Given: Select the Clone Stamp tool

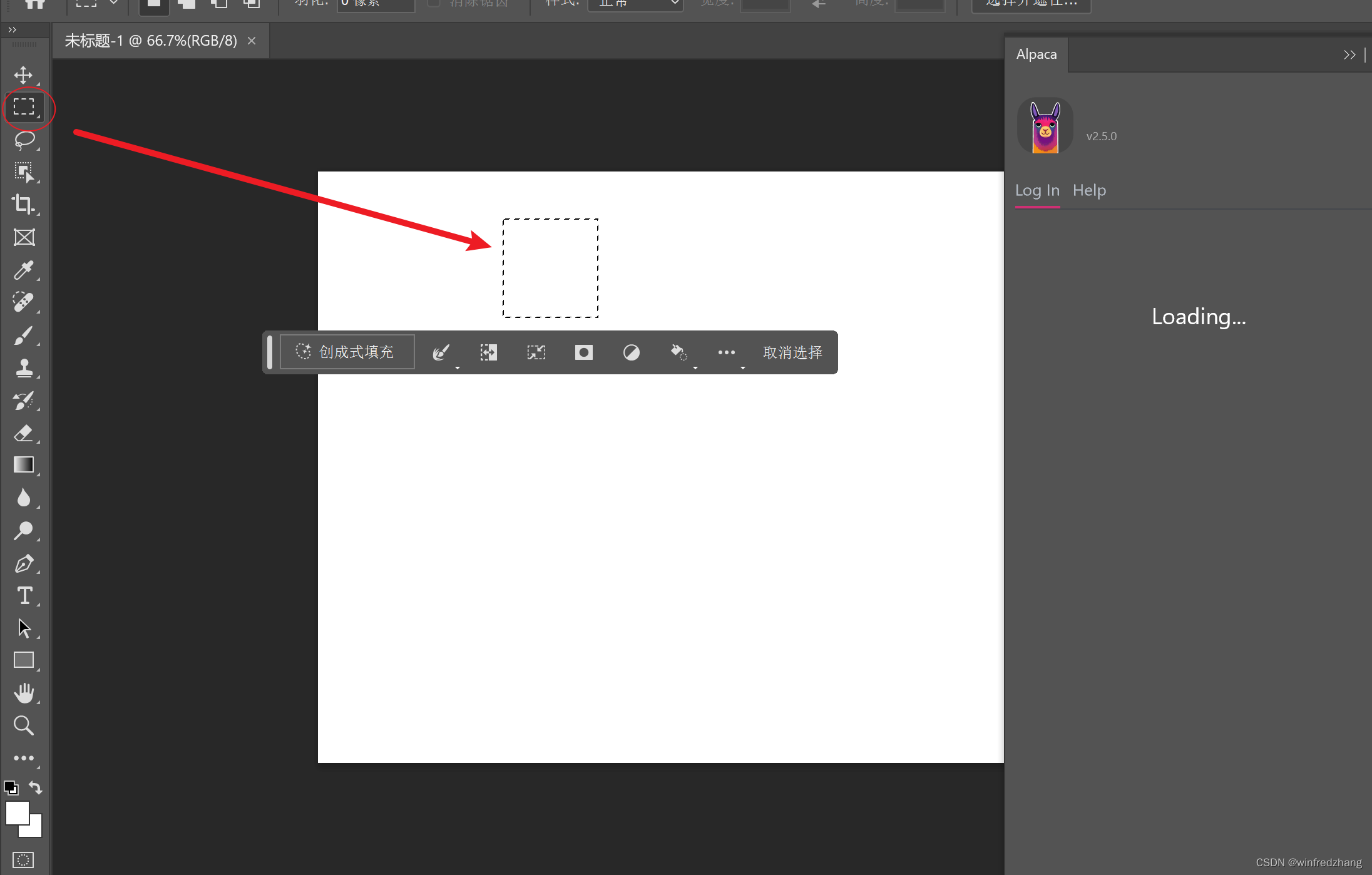Looking at the screenshot, I should (x=24, y=367).
